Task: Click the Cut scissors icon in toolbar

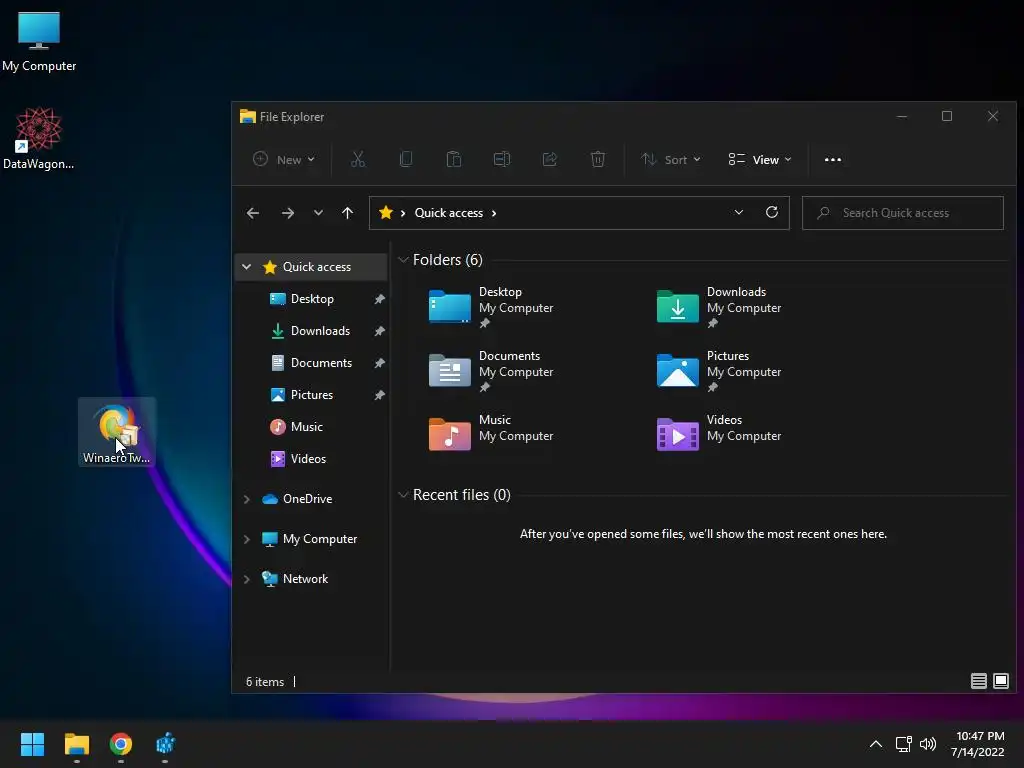Action: pyautogui.click(x=358, y=159)
